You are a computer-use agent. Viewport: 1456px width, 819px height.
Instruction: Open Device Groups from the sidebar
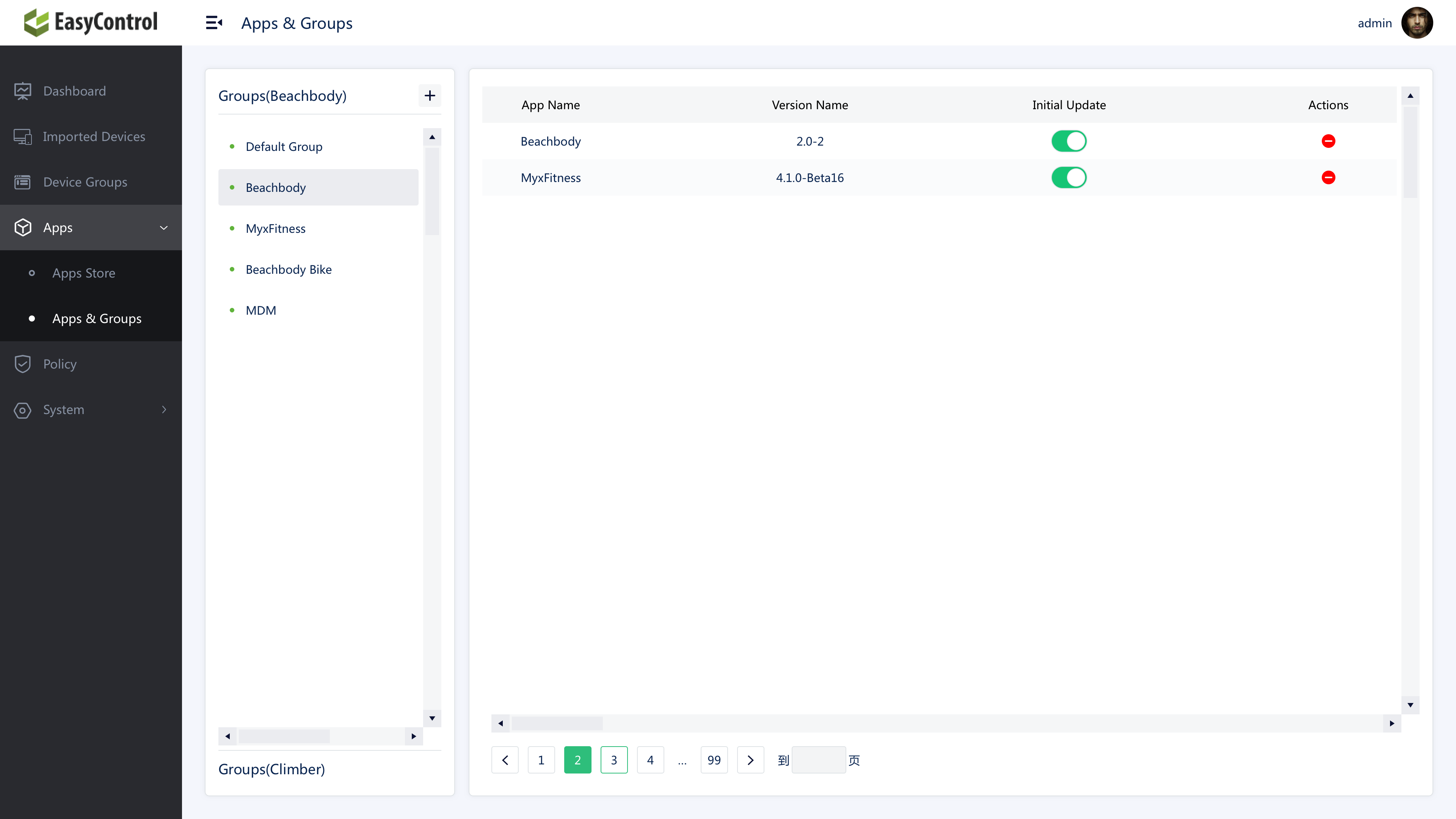tap(84, 182)
